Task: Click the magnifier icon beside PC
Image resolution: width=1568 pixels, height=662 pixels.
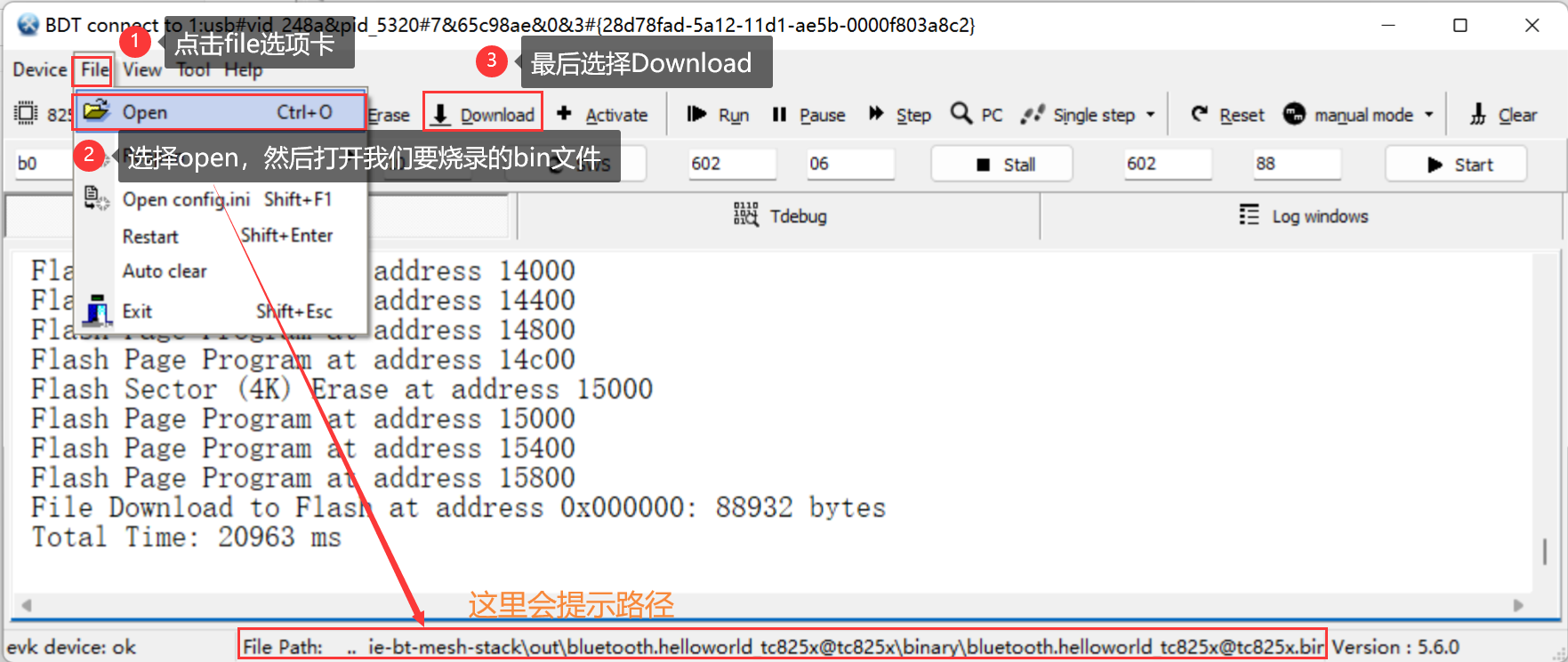Action: tap(961, 113)
